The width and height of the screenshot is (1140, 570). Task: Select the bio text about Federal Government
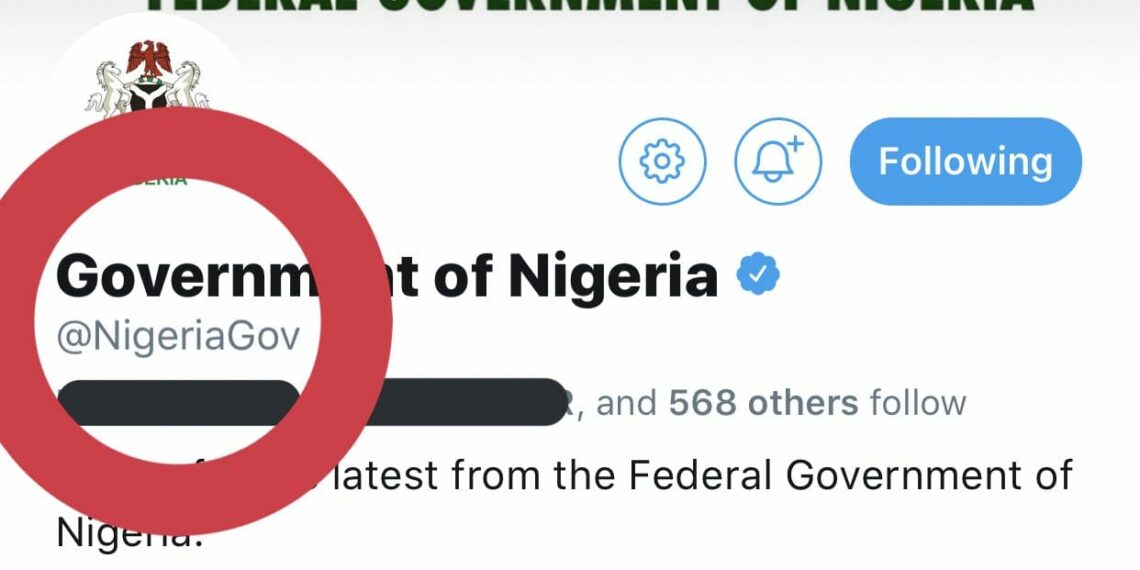tap(564, 502)
